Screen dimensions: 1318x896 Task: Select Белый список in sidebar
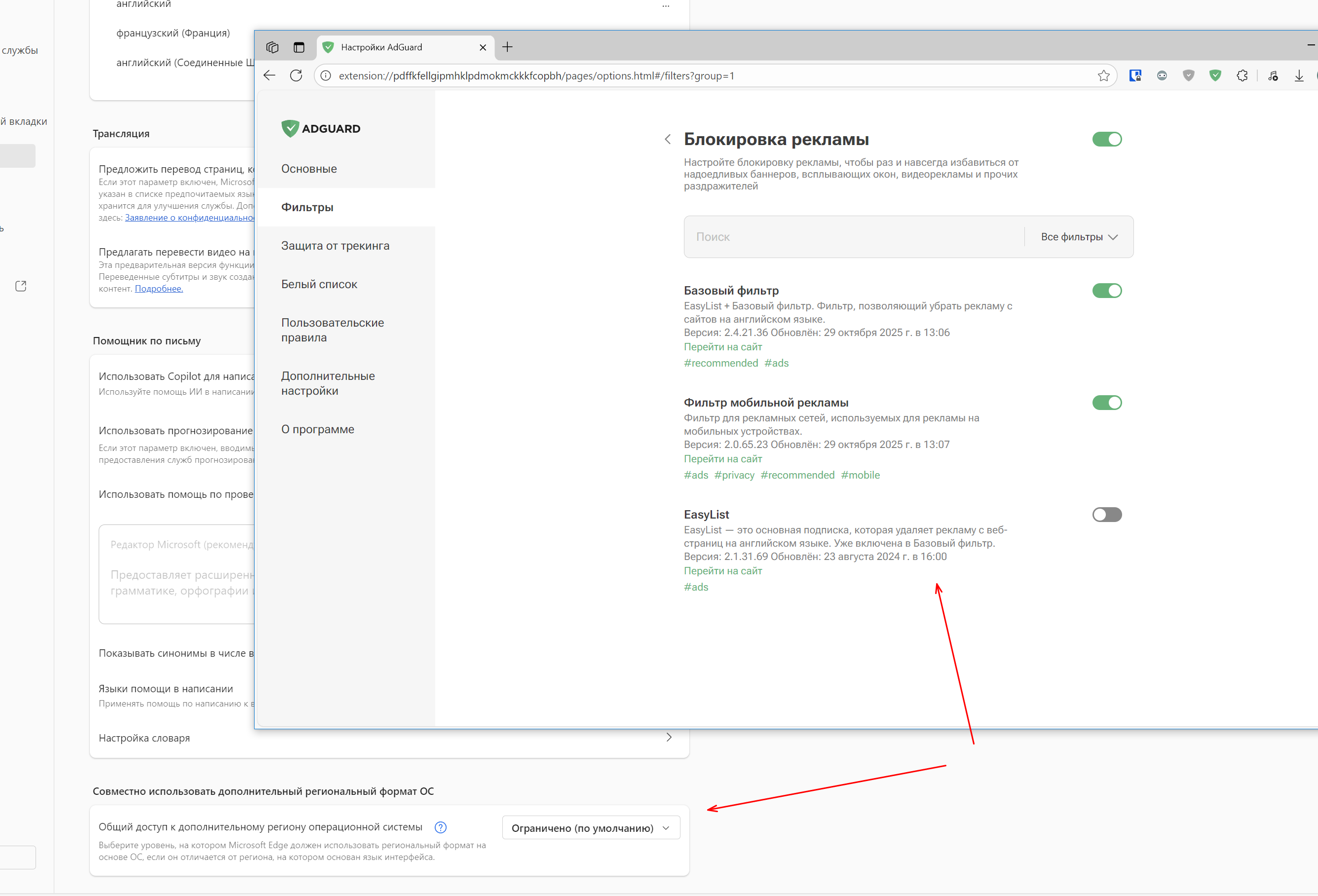click(x=319, y=284)
